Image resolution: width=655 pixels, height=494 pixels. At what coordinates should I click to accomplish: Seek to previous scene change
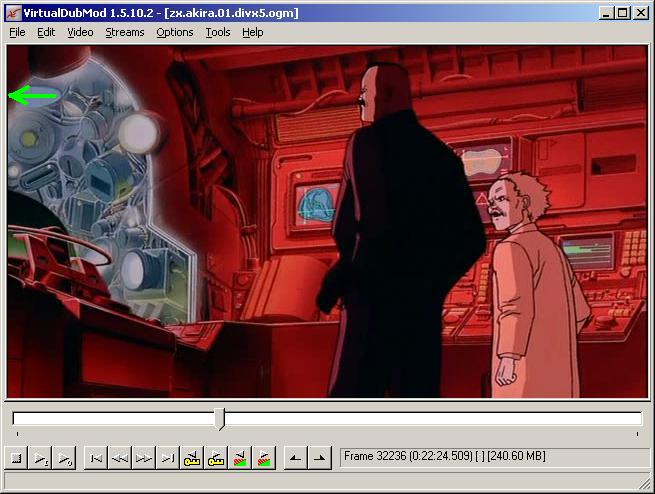tap(240, 458)
